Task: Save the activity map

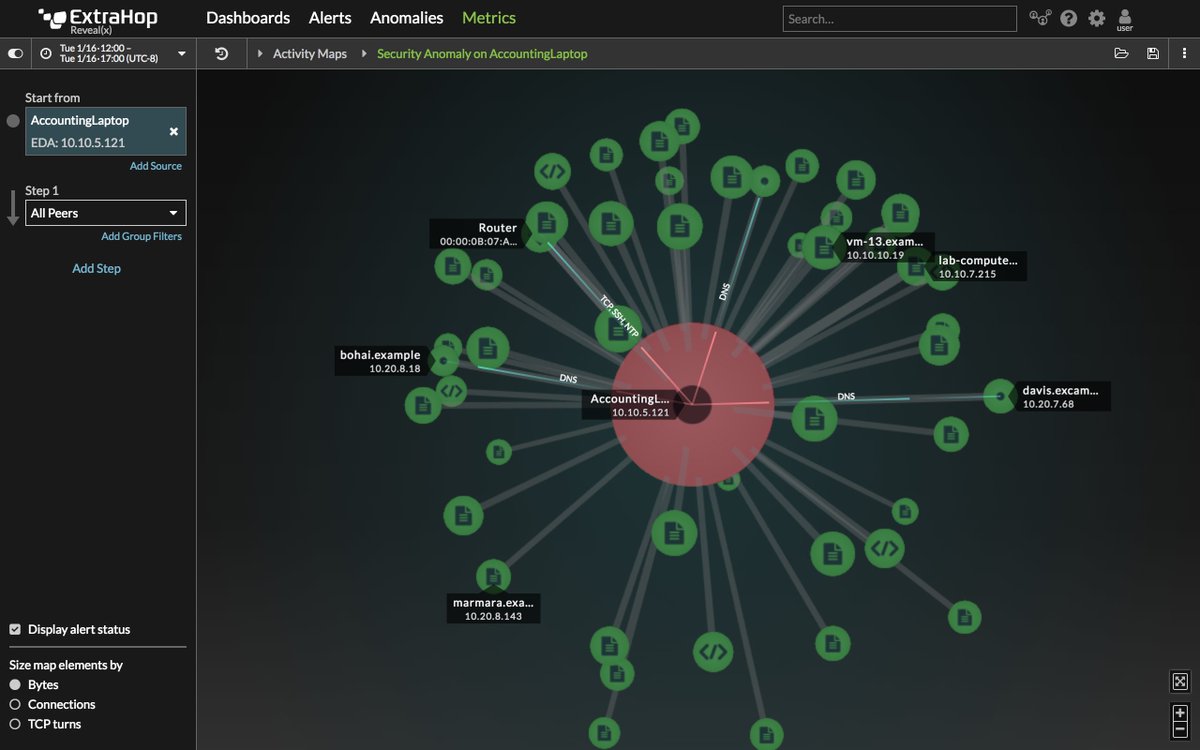Action: tap(1153, 54)
